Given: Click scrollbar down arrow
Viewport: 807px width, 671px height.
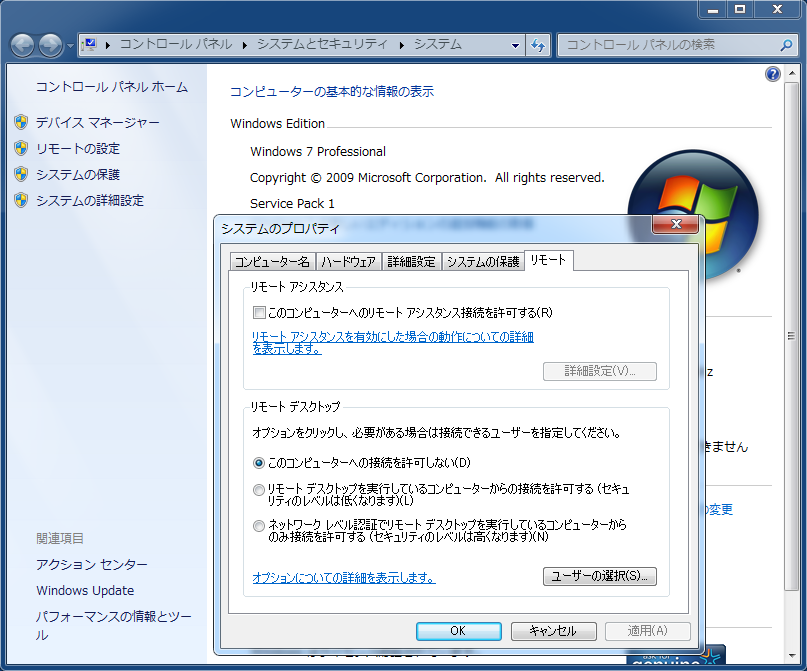Looking at the screenshot, I should 791,655.
